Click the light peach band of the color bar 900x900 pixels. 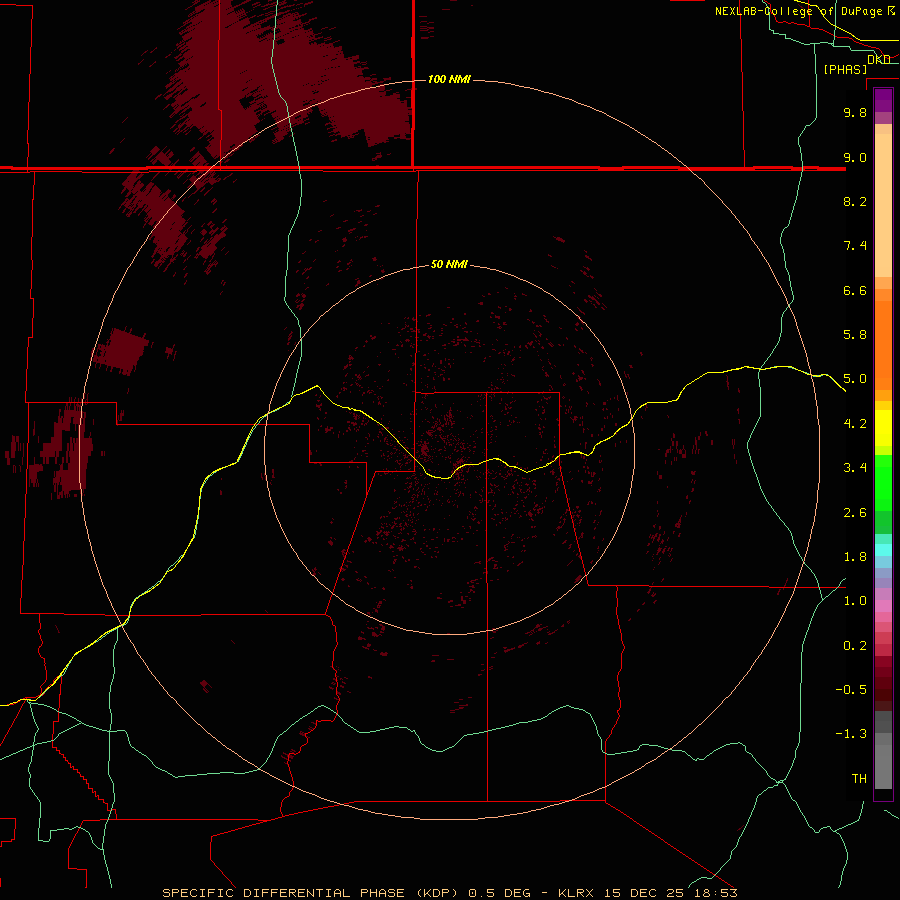883,205
